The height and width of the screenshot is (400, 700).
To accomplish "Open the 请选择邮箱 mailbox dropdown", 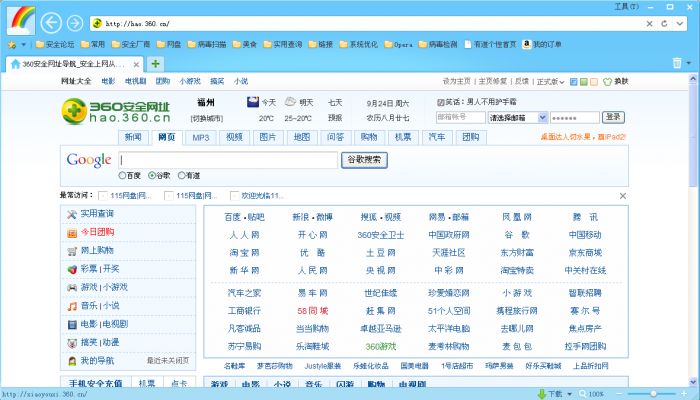I will (x=517, y=117).
